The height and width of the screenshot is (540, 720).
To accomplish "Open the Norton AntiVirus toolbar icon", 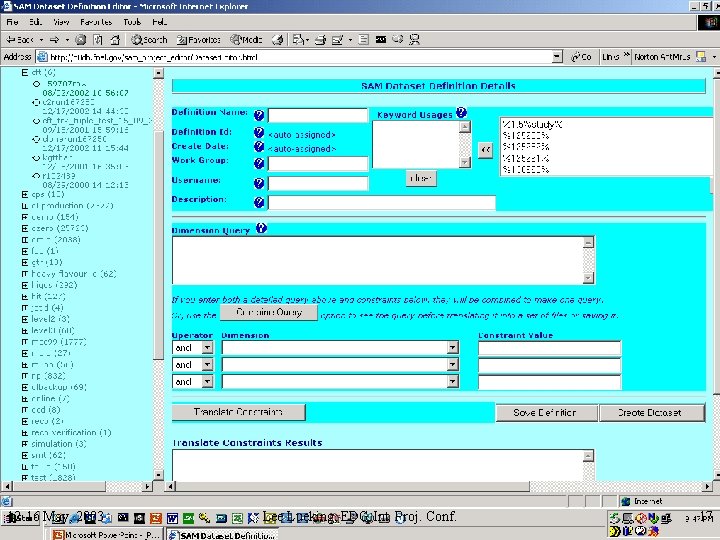I will 701,56.
